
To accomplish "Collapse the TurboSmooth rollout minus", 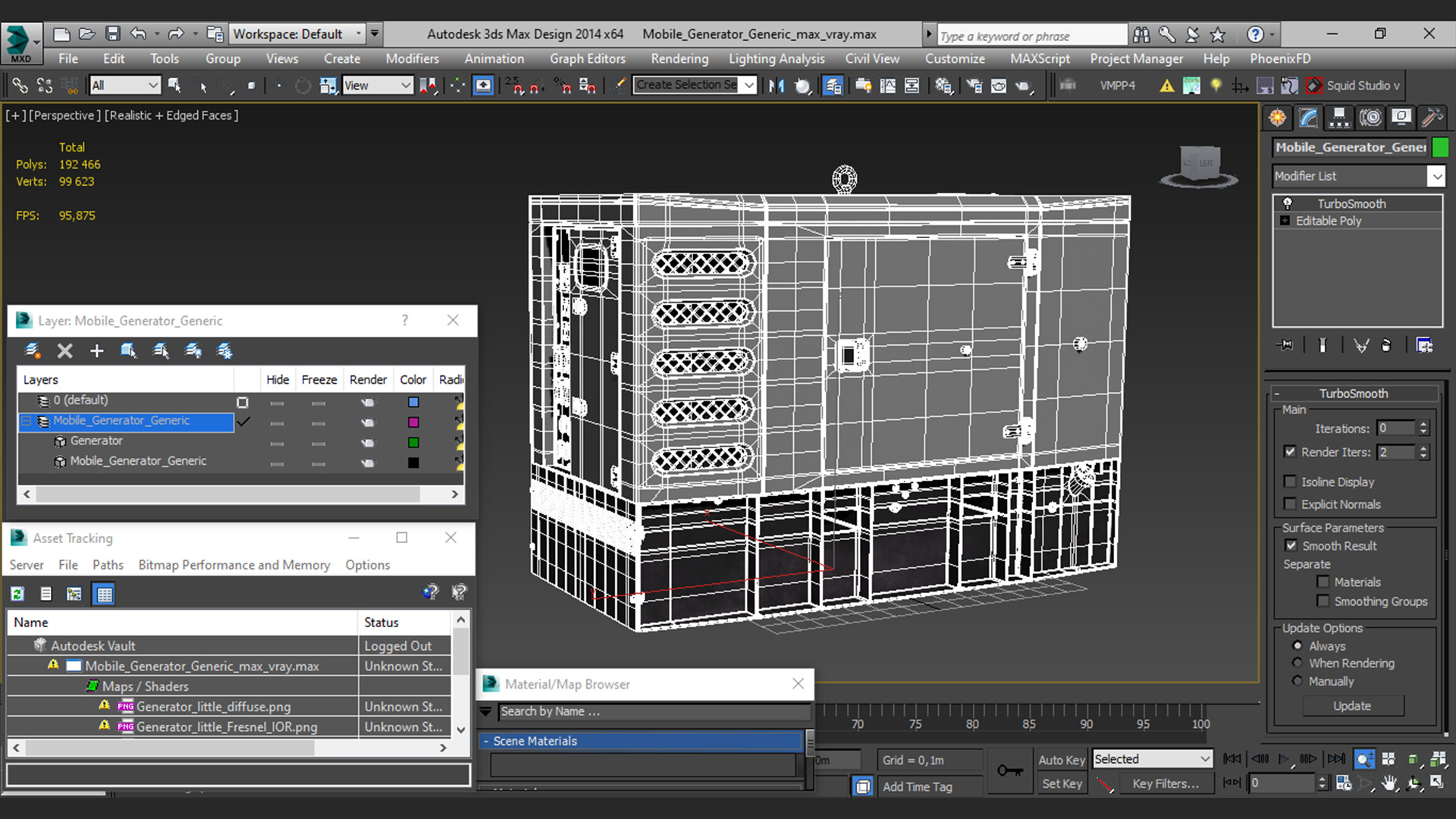I will 1277,394.
